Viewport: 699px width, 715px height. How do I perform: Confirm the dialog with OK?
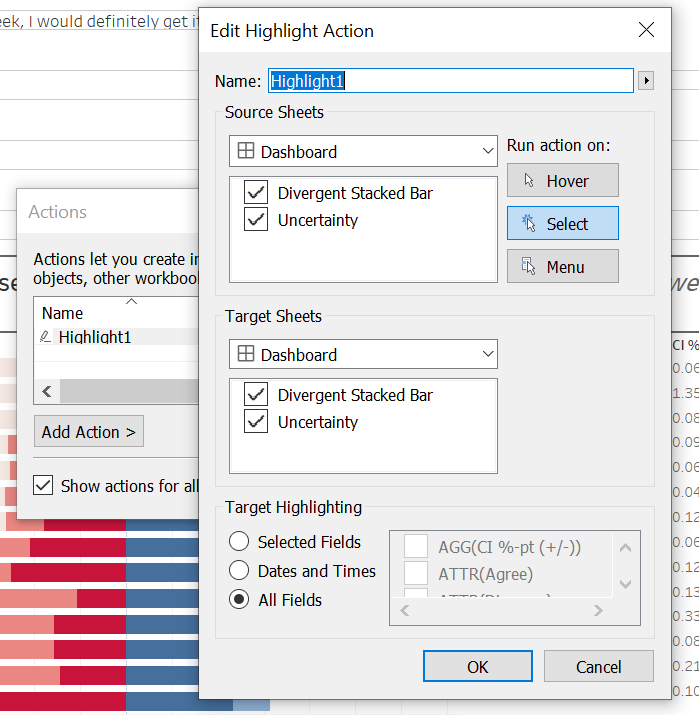[x=477, y=667]
